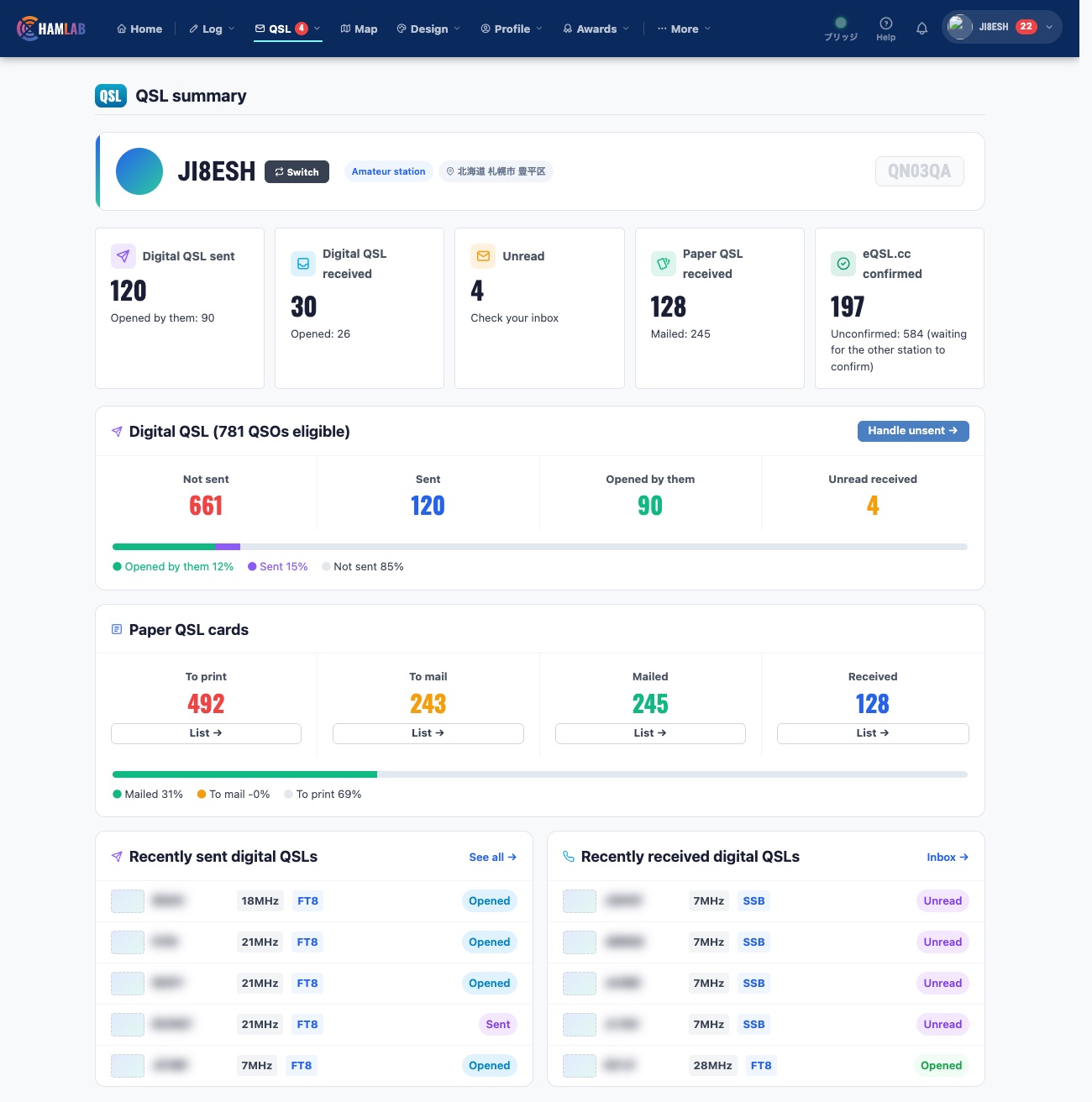Click the Unread envelope icon
The width and height of the screenshot is (1092, 1102).
[483, 256]
